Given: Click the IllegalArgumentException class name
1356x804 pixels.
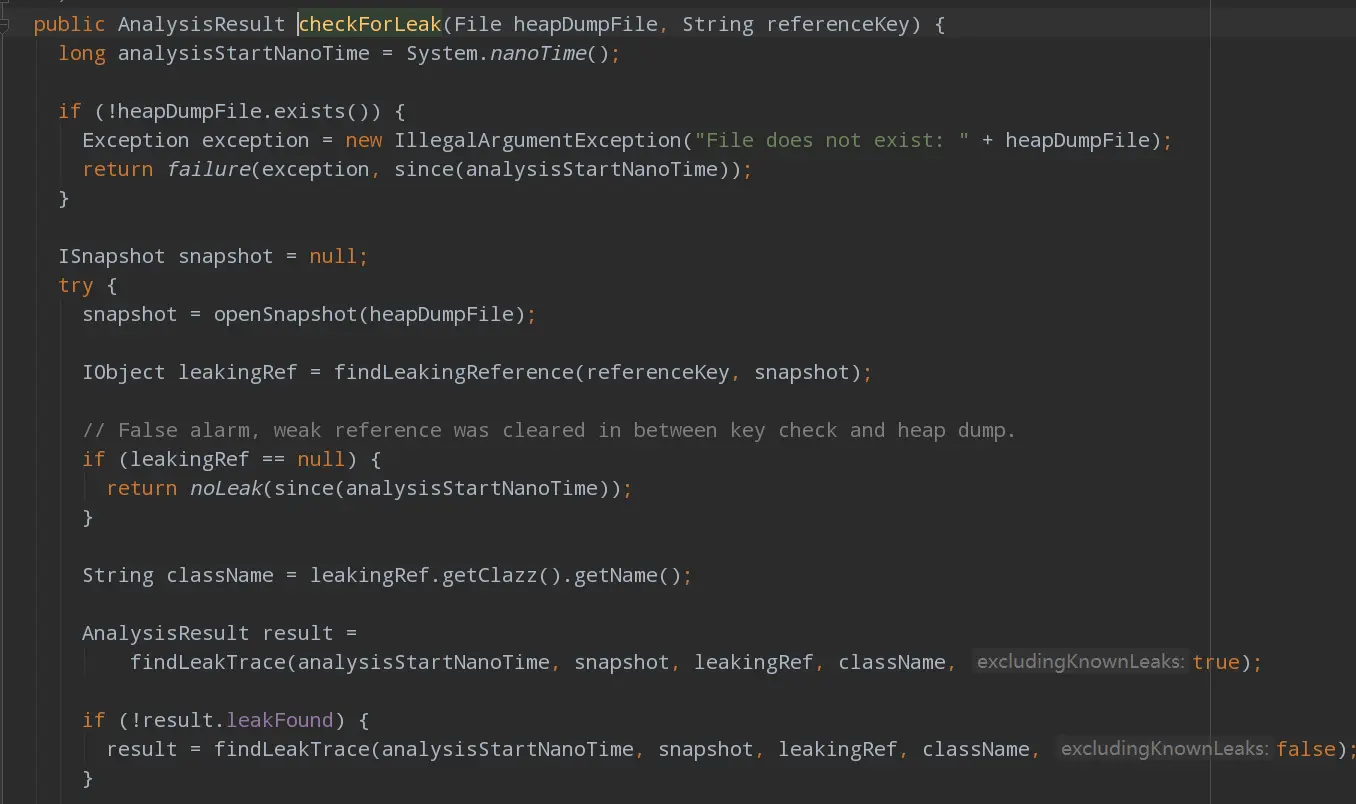Looking at the screenshot, I should [538, 140].
